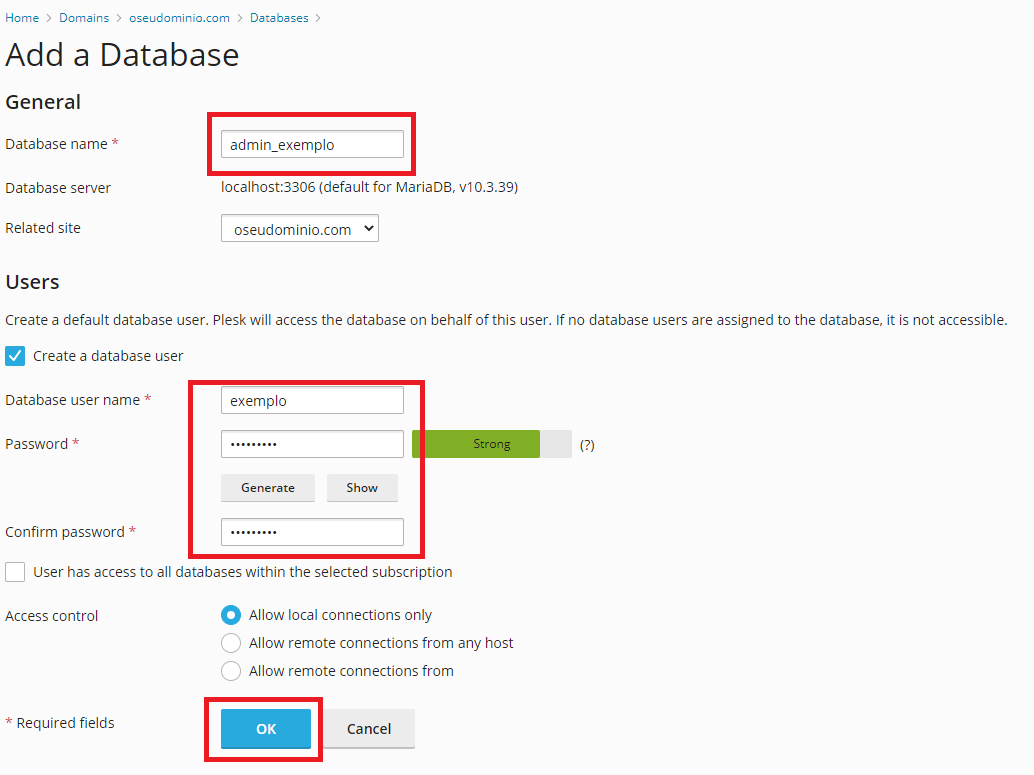The image size is (1034, 775).
Task: Go to Home in the breadcrumb
Action: click(22, 18)
